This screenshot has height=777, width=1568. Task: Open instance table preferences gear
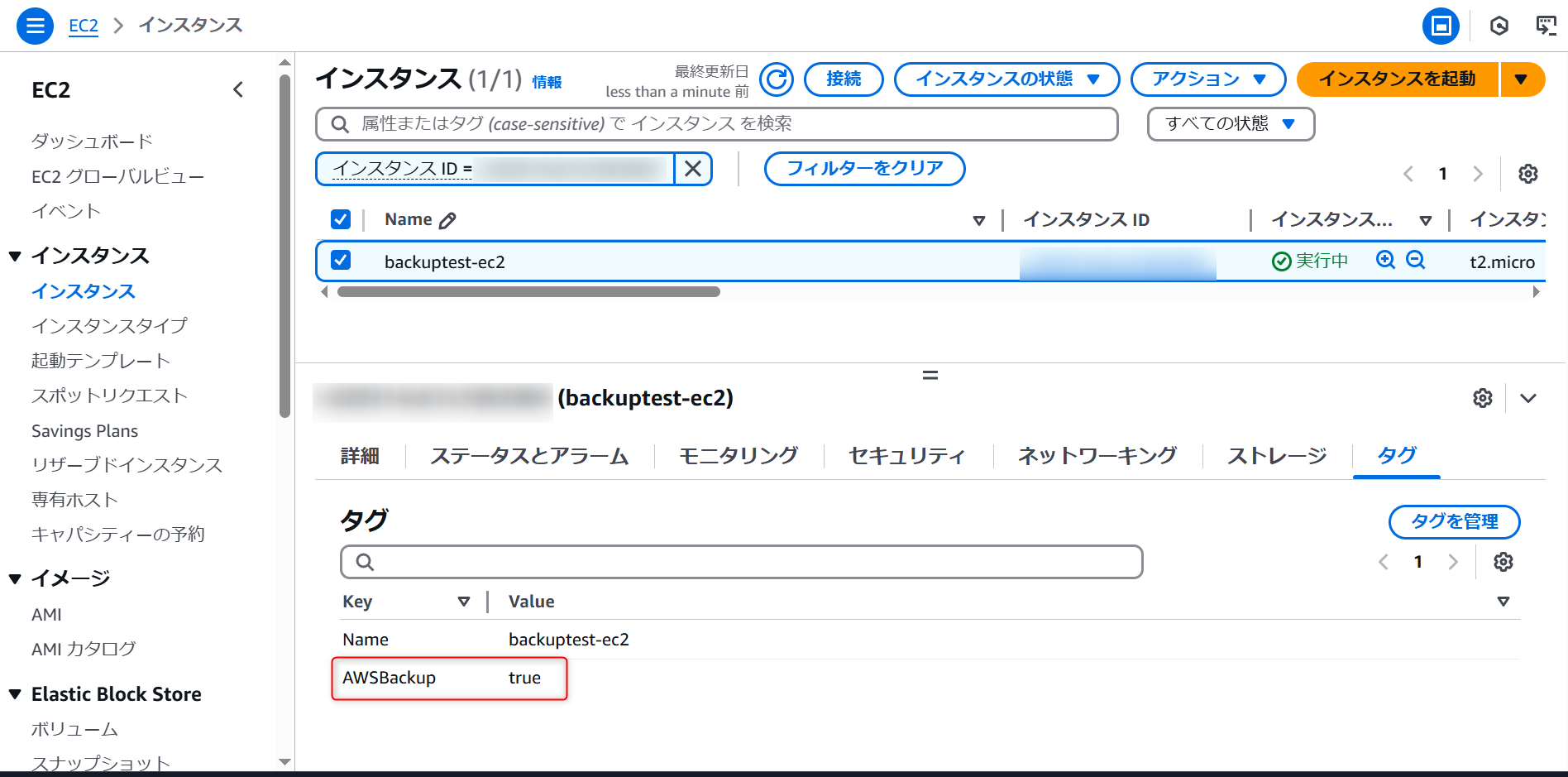pyautogui.click(x=1528, y=174)
